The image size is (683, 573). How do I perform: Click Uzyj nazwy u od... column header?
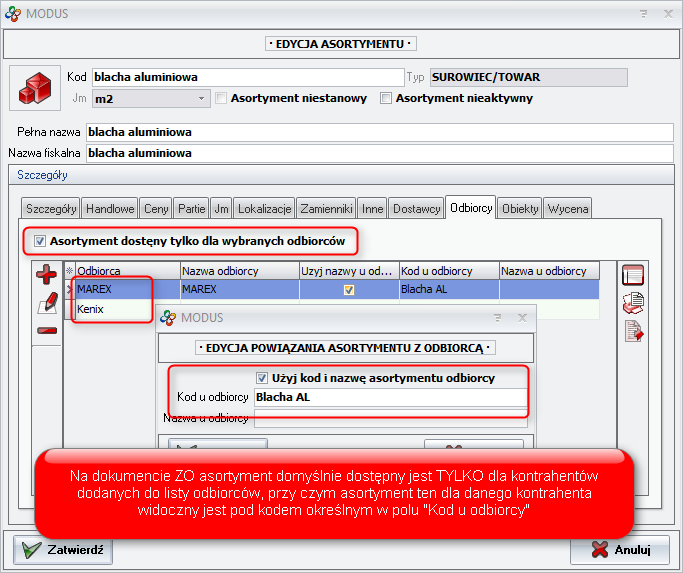point(349,271)
